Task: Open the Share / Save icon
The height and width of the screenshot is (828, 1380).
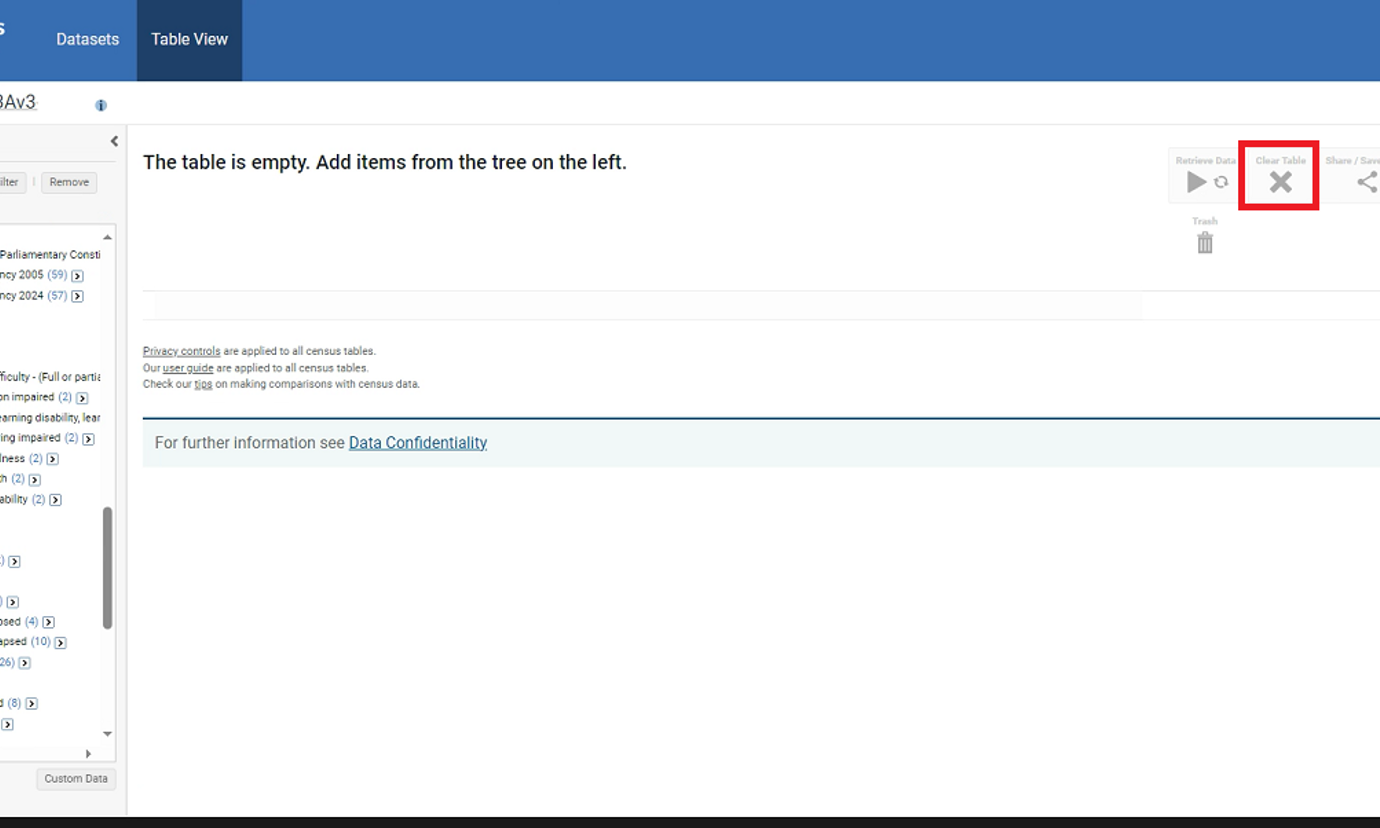Action: coord(1366,182)
